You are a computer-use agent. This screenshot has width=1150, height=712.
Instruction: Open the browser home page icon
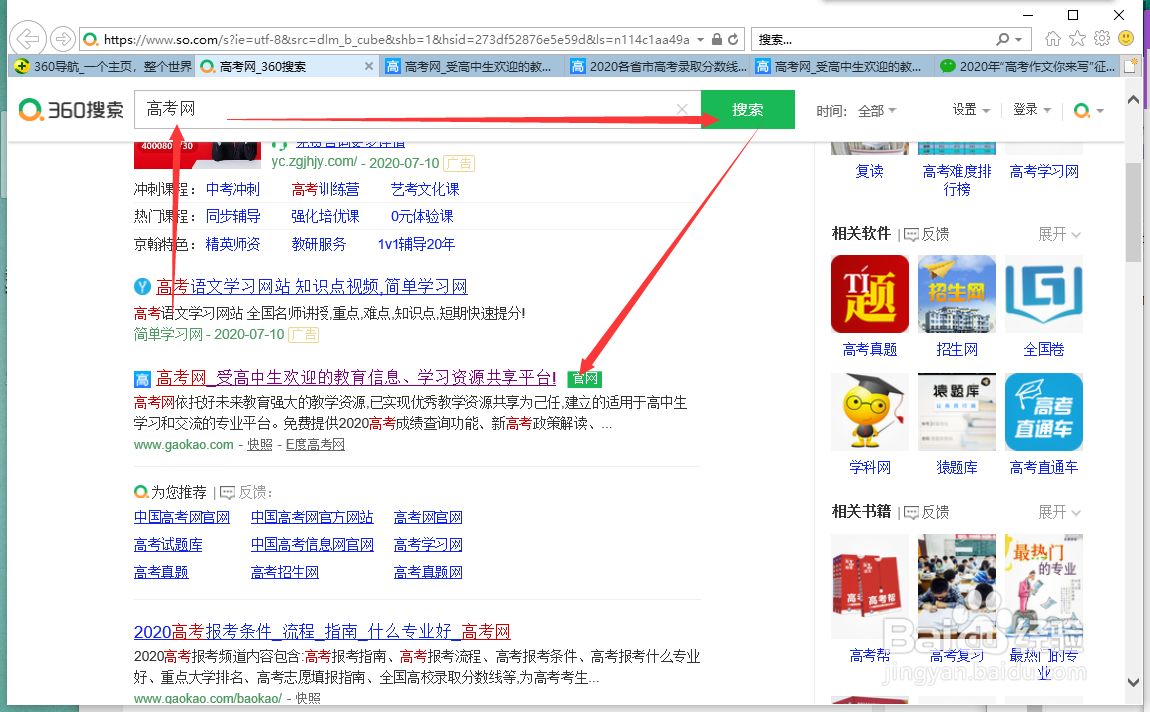click(x=1052, y=38)
